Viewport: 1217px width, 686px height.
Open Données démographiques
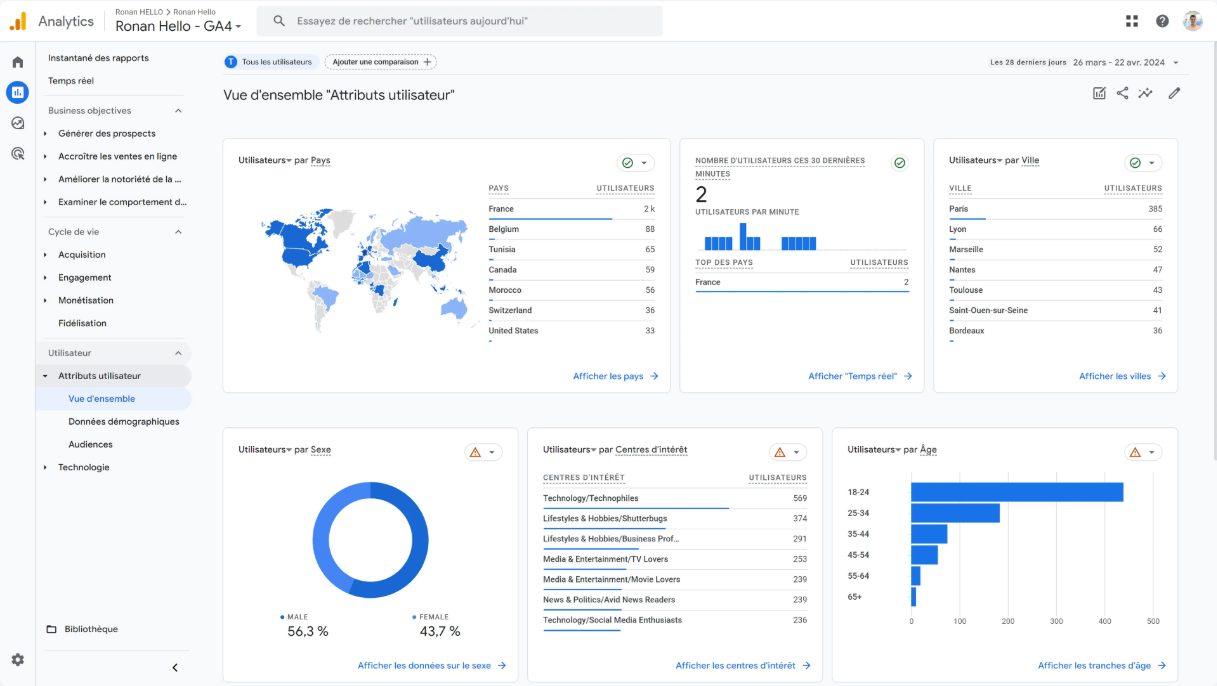point(124,422)
